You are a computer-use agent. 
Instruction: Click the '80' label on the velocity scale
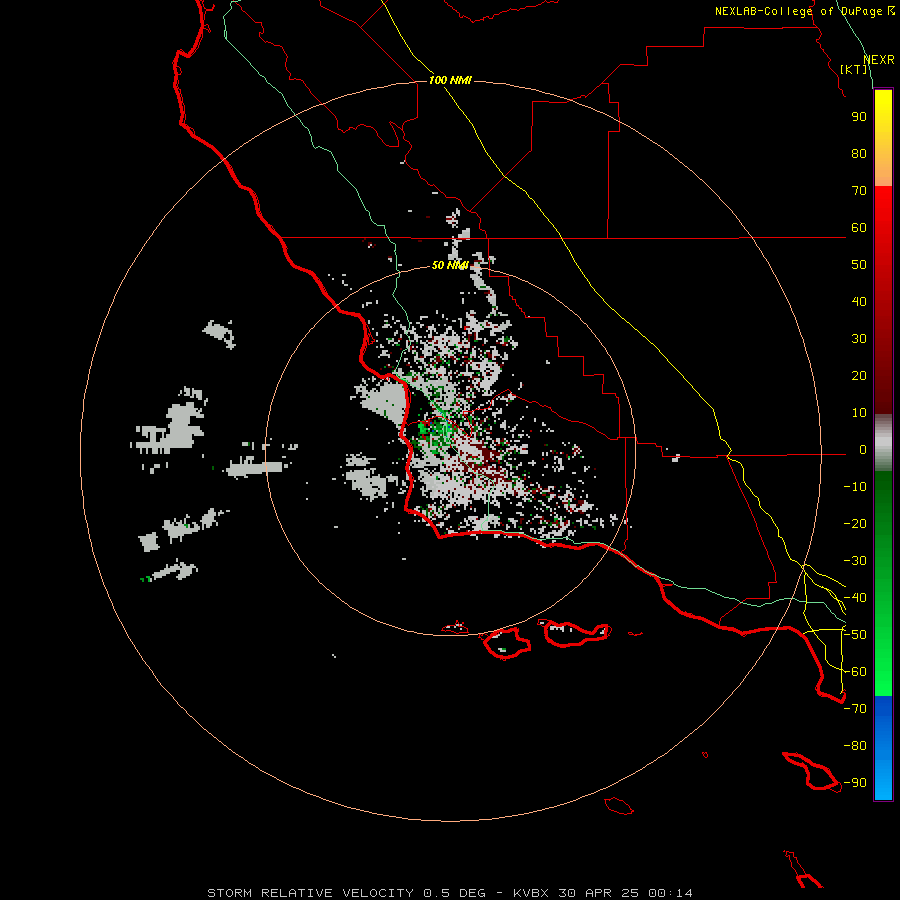pos(859,154)
